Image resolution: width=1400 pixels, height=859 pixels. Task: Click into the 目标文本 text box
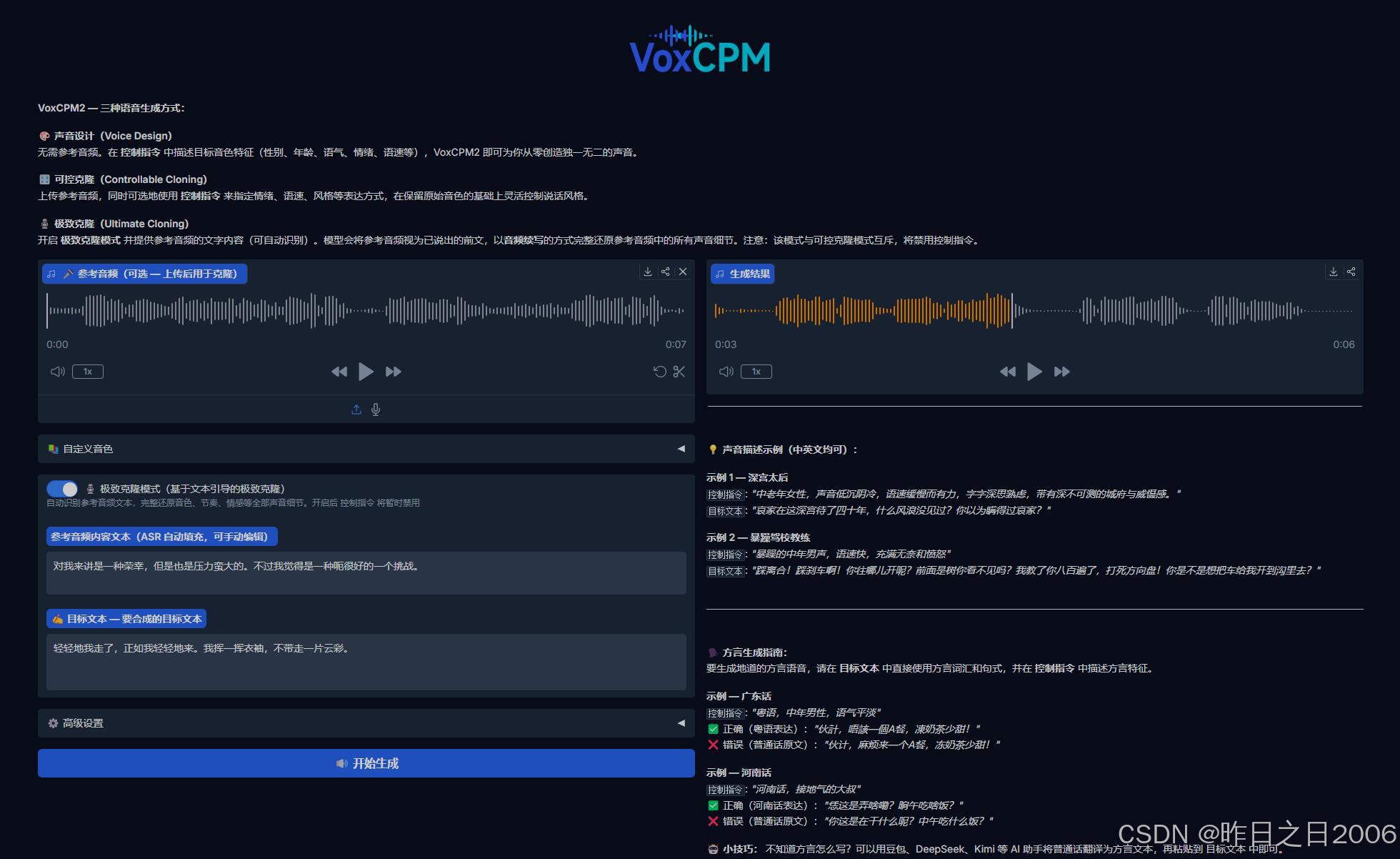pyautogui.click(x=366, y=662)
